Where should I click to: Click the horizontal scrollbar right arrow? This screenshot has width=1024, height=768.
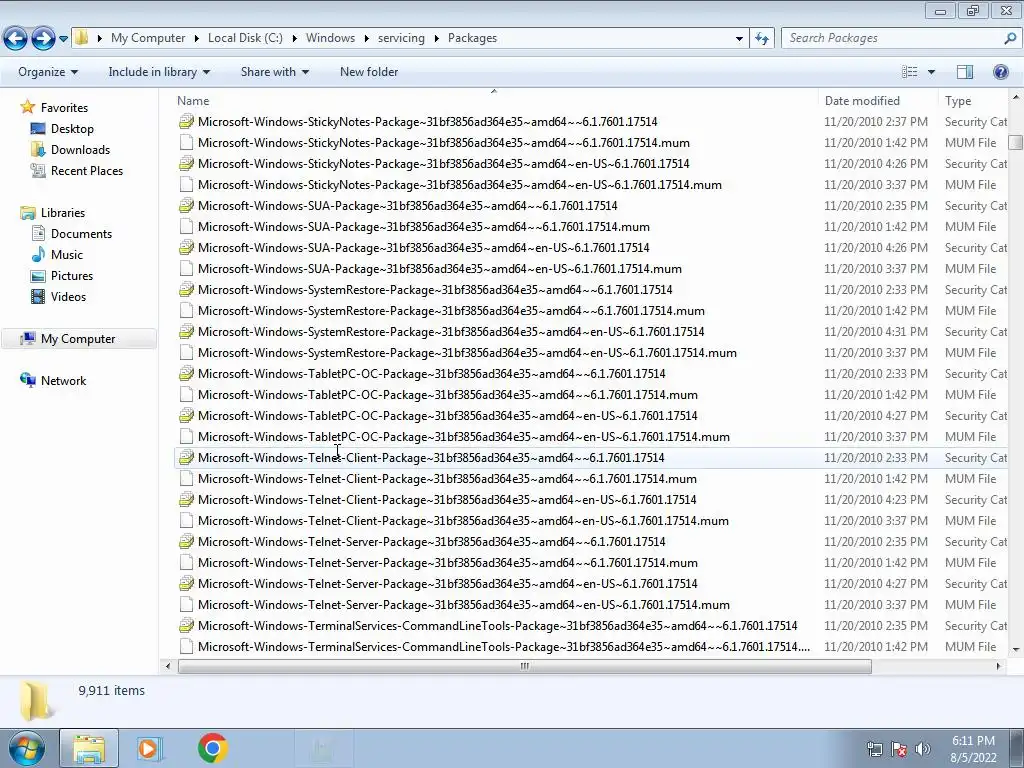(x=998, y=666)
